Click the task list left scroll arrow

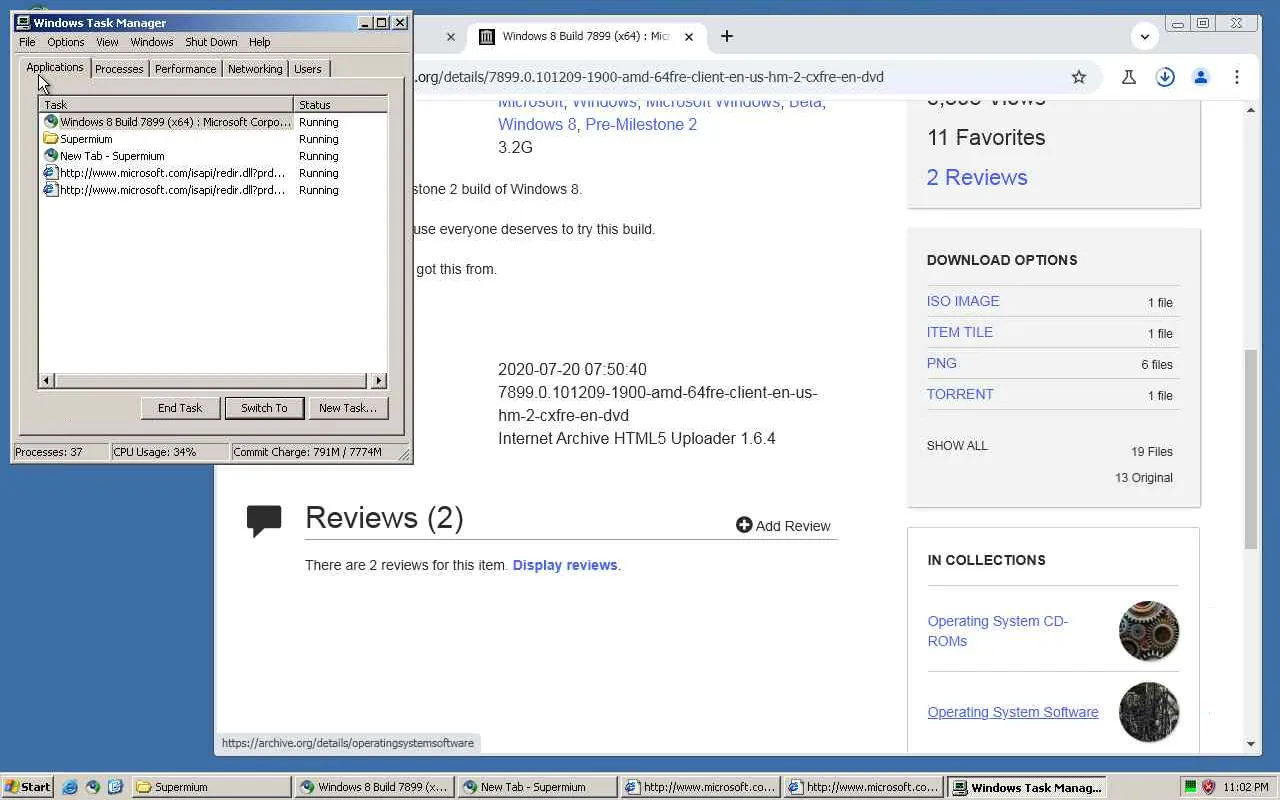pos(47,380)
